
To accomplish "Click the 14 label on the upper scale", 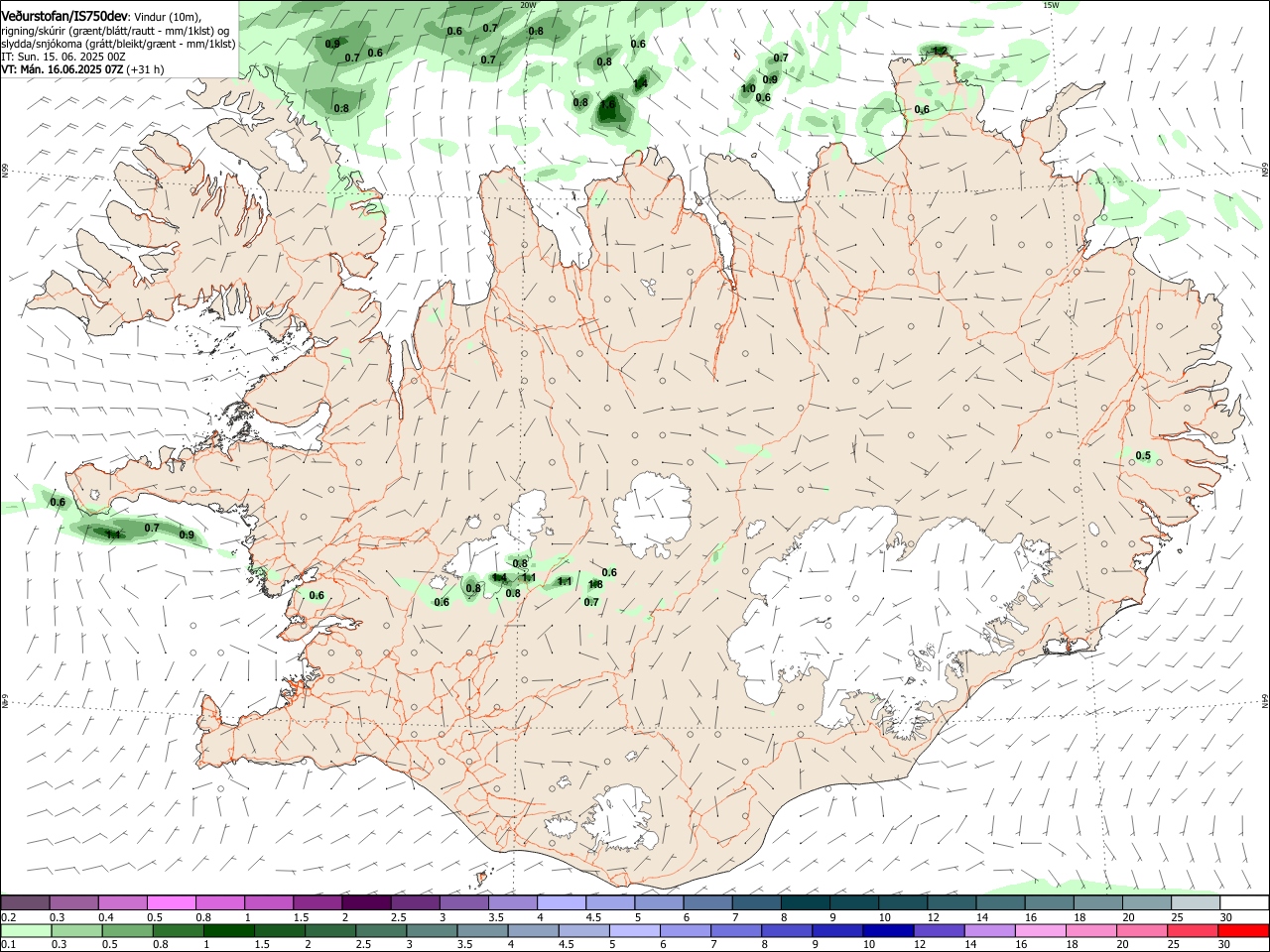I will 981,917.
